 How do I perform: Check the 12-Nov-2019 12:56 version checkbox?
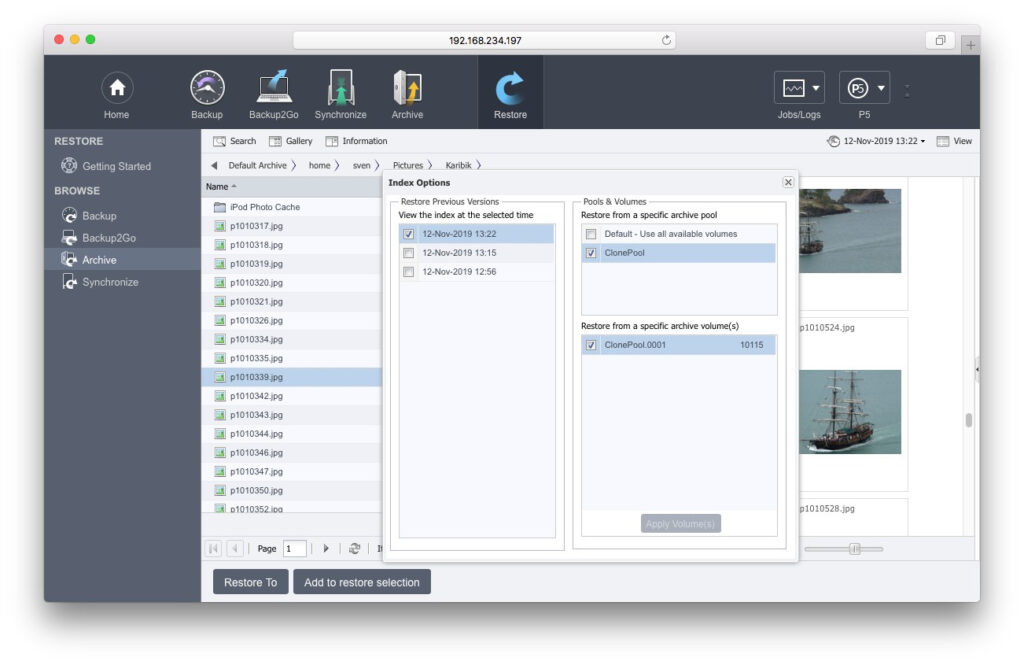(x=408, y=272)
